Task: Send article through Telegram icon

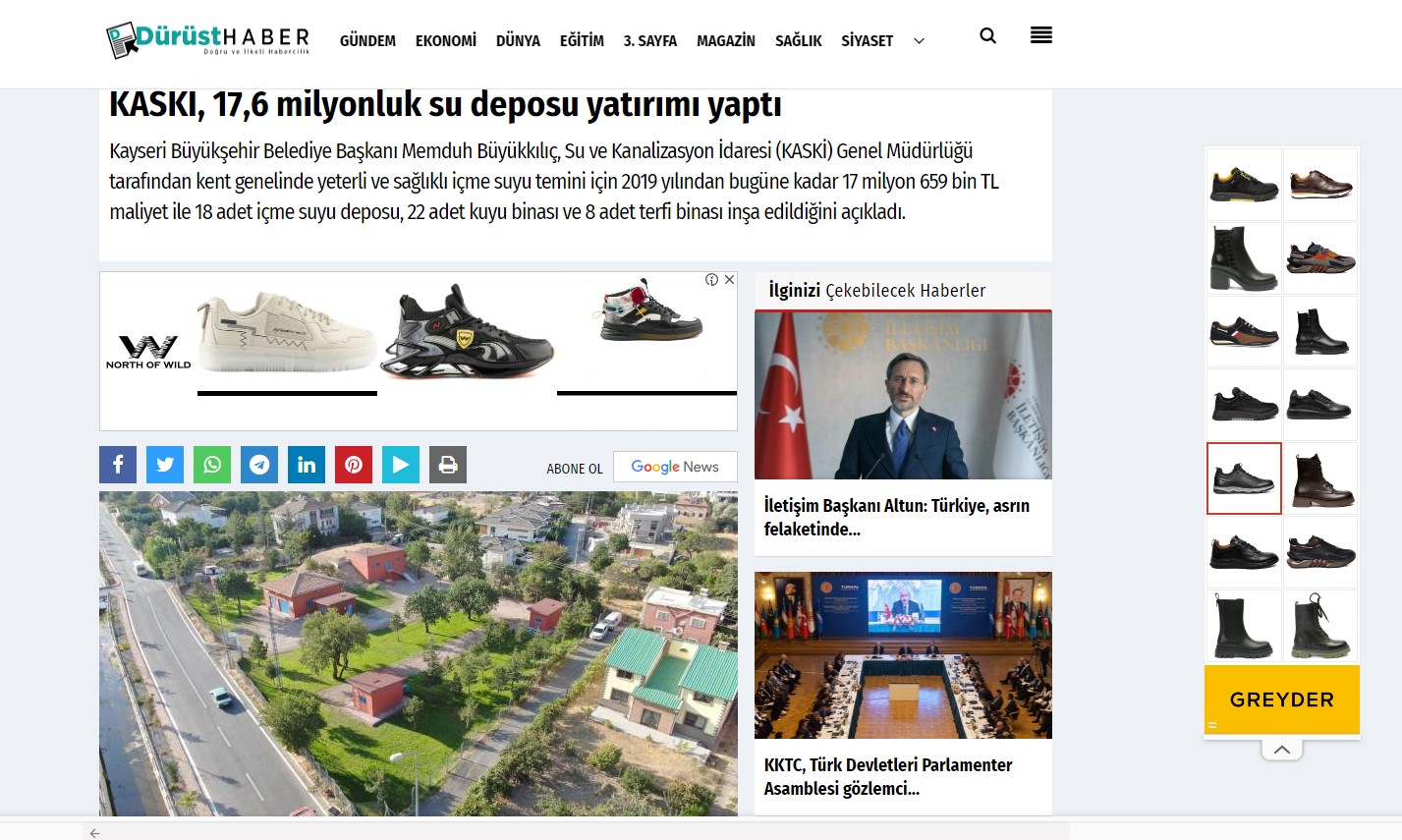Action: point(259,465)
